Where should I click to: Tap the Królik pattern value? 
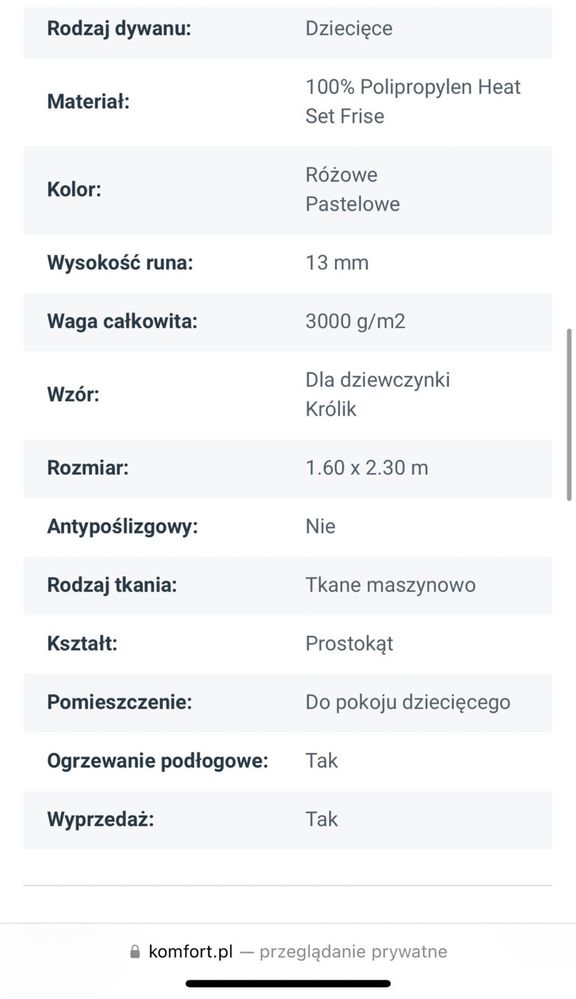tap(331, 409)
